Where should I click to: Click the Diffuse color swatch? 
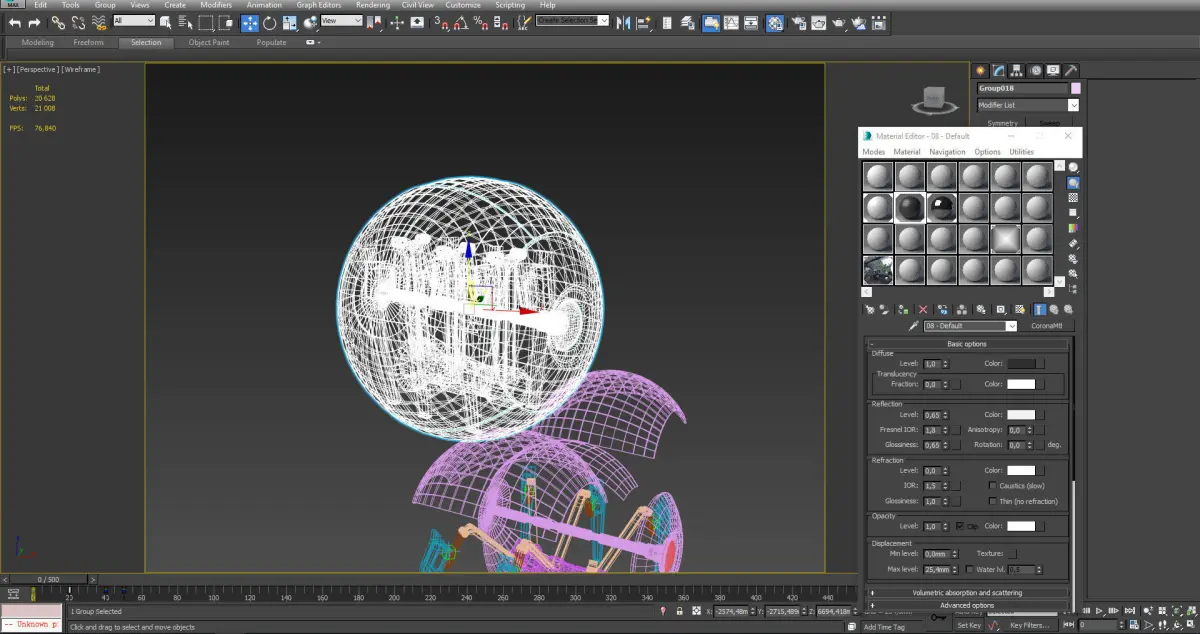point(1021,364)
